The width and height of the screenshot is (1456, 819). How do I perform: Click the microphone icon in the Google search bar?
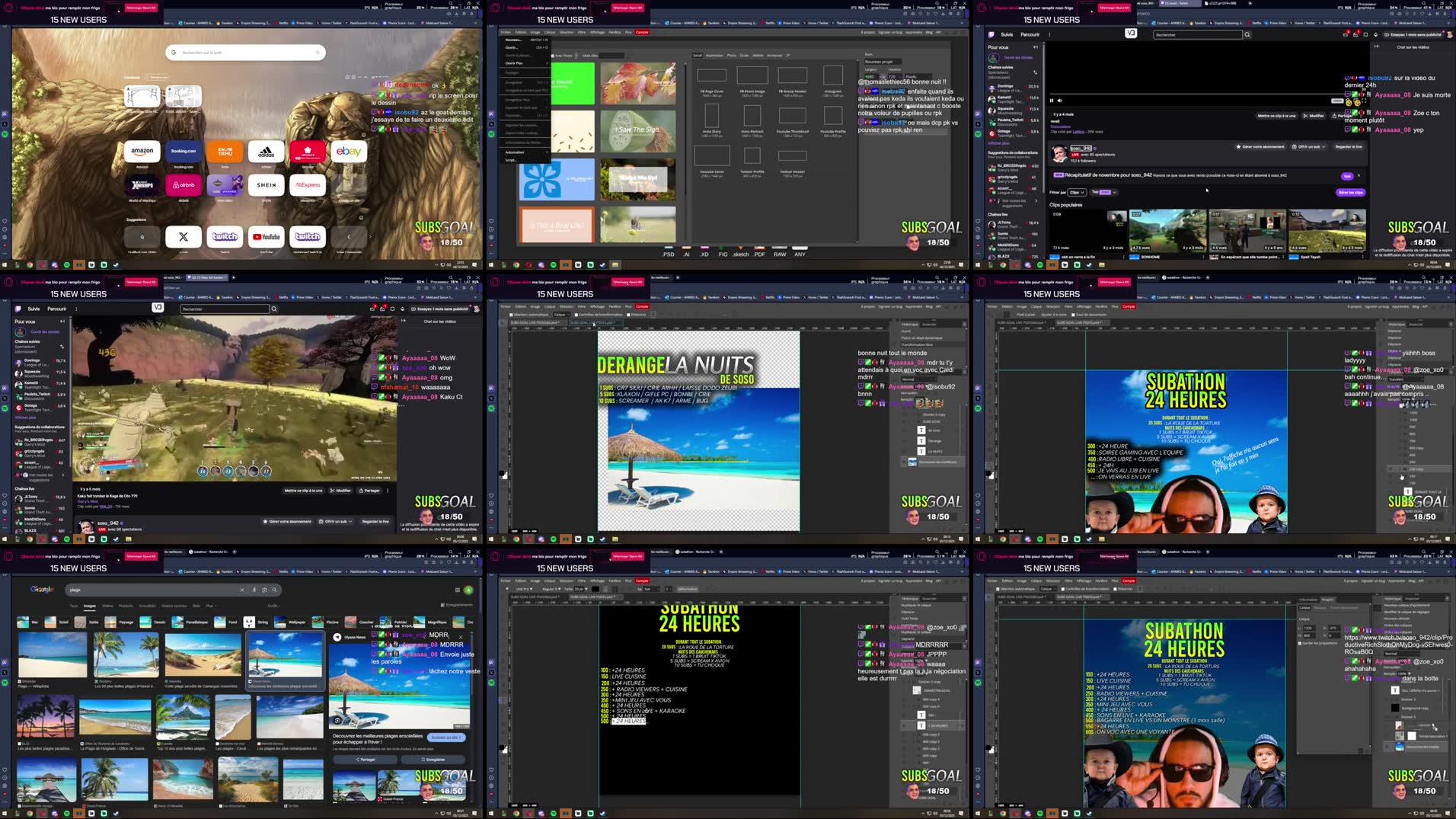point(254,590)
